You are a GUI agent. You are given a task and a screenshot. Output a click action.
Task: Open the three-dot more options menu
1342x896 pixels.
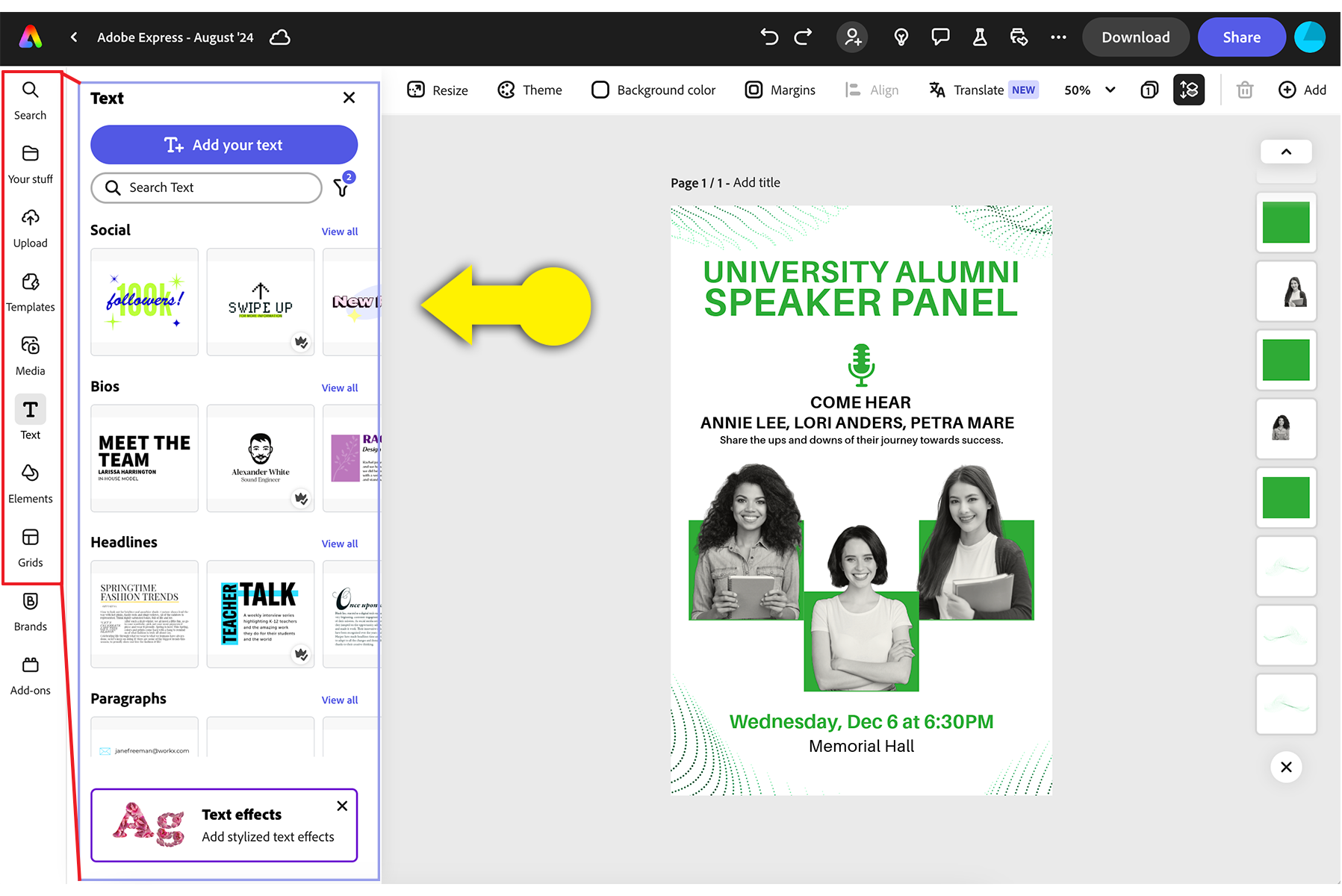tap(1058, 37)
